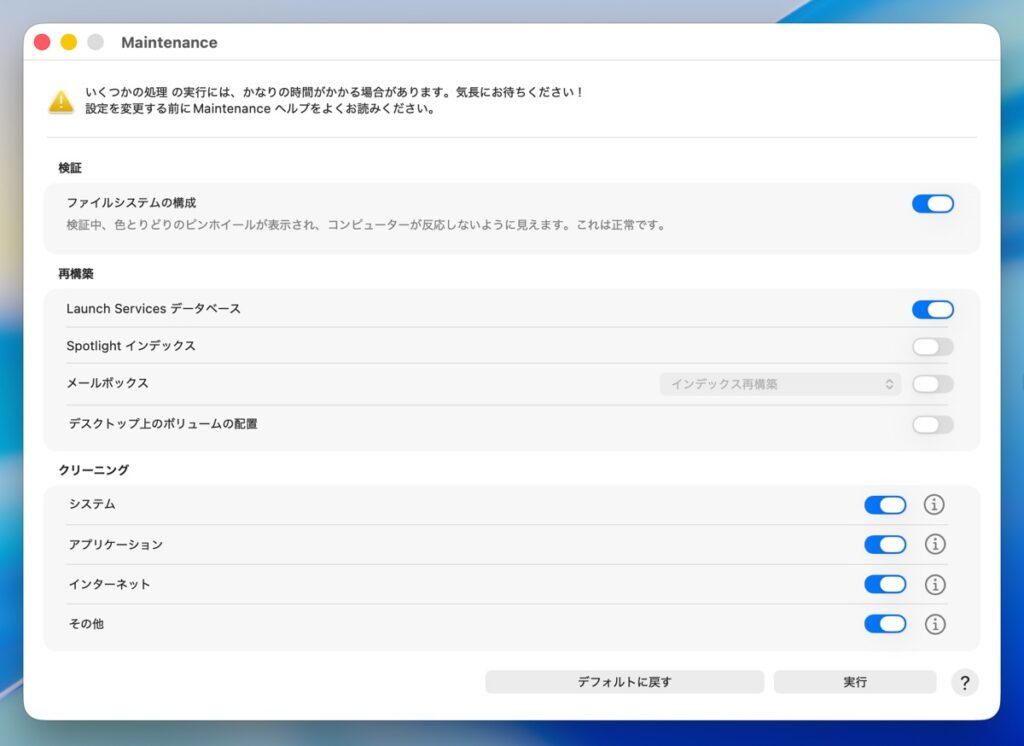This screenshot has width=1024, height=746.
Task: Disable アプリケーション cleaning switch
Action: coord(885,544)
